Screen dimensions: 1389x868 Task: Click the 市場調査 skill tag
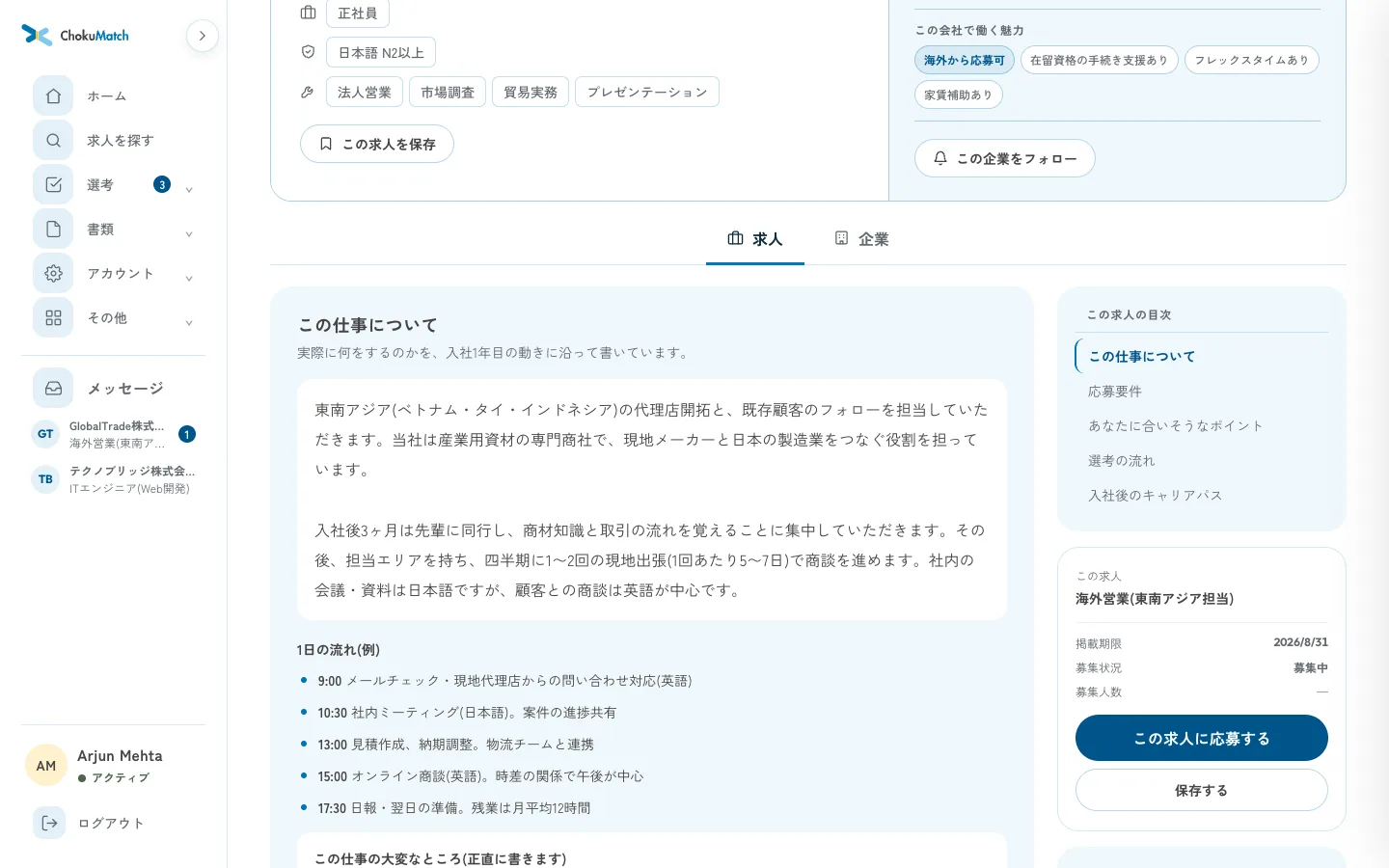pyautogui.click(x=448, y=92)
